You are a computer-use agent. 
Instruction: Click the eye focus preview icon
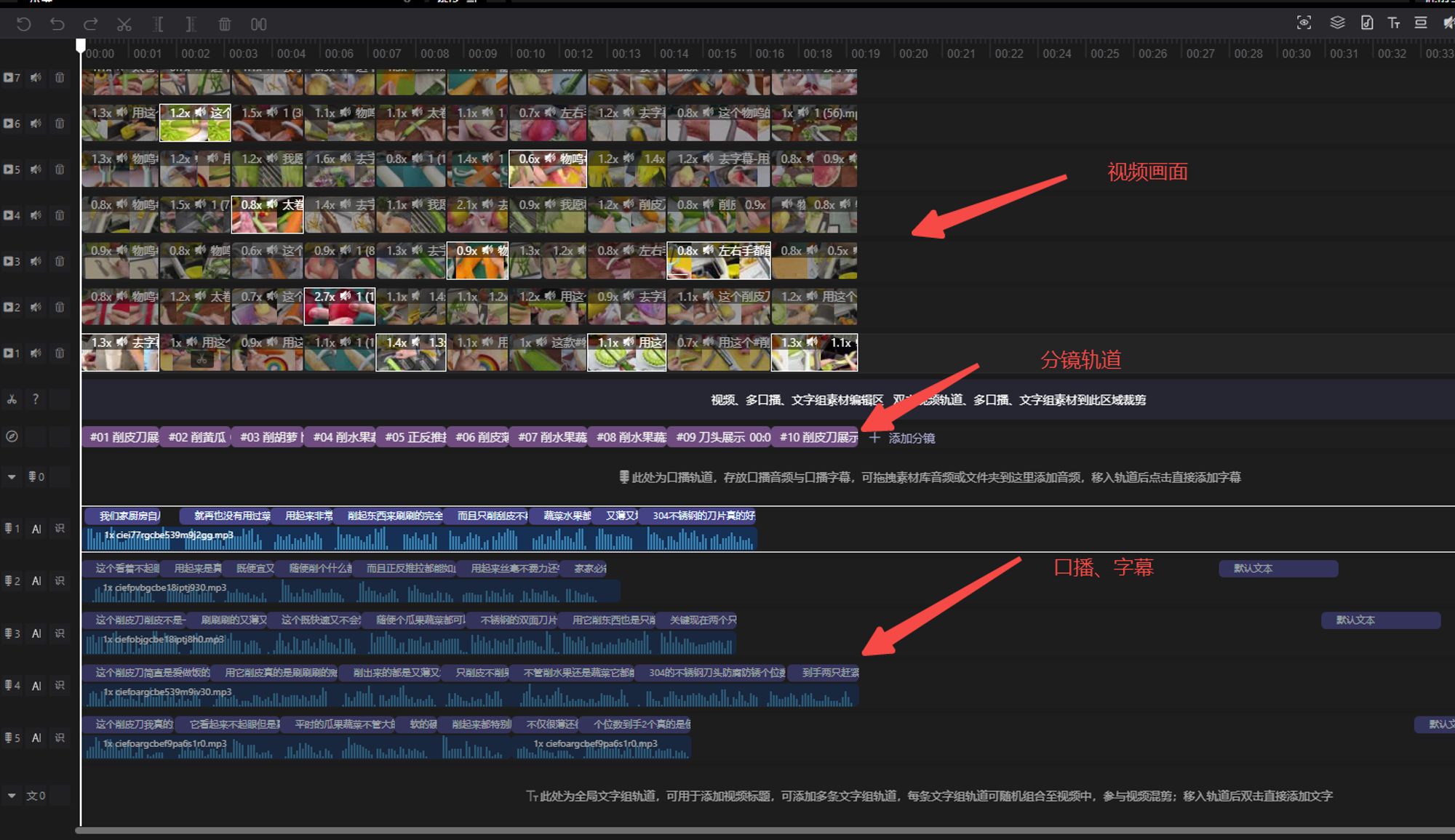pyautogui.click(x=1304, y=23)
